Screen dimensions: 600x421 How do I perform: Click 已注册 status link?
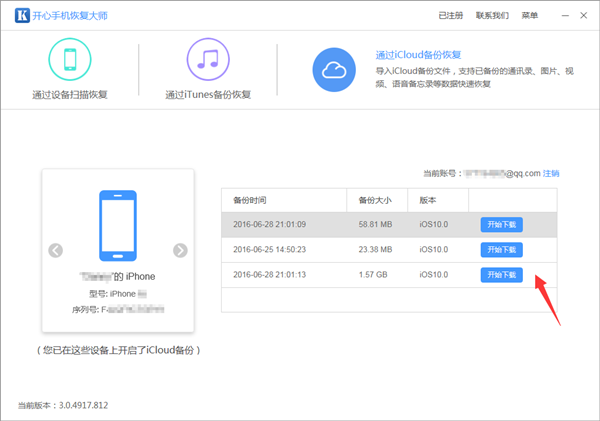click(451, 16)
